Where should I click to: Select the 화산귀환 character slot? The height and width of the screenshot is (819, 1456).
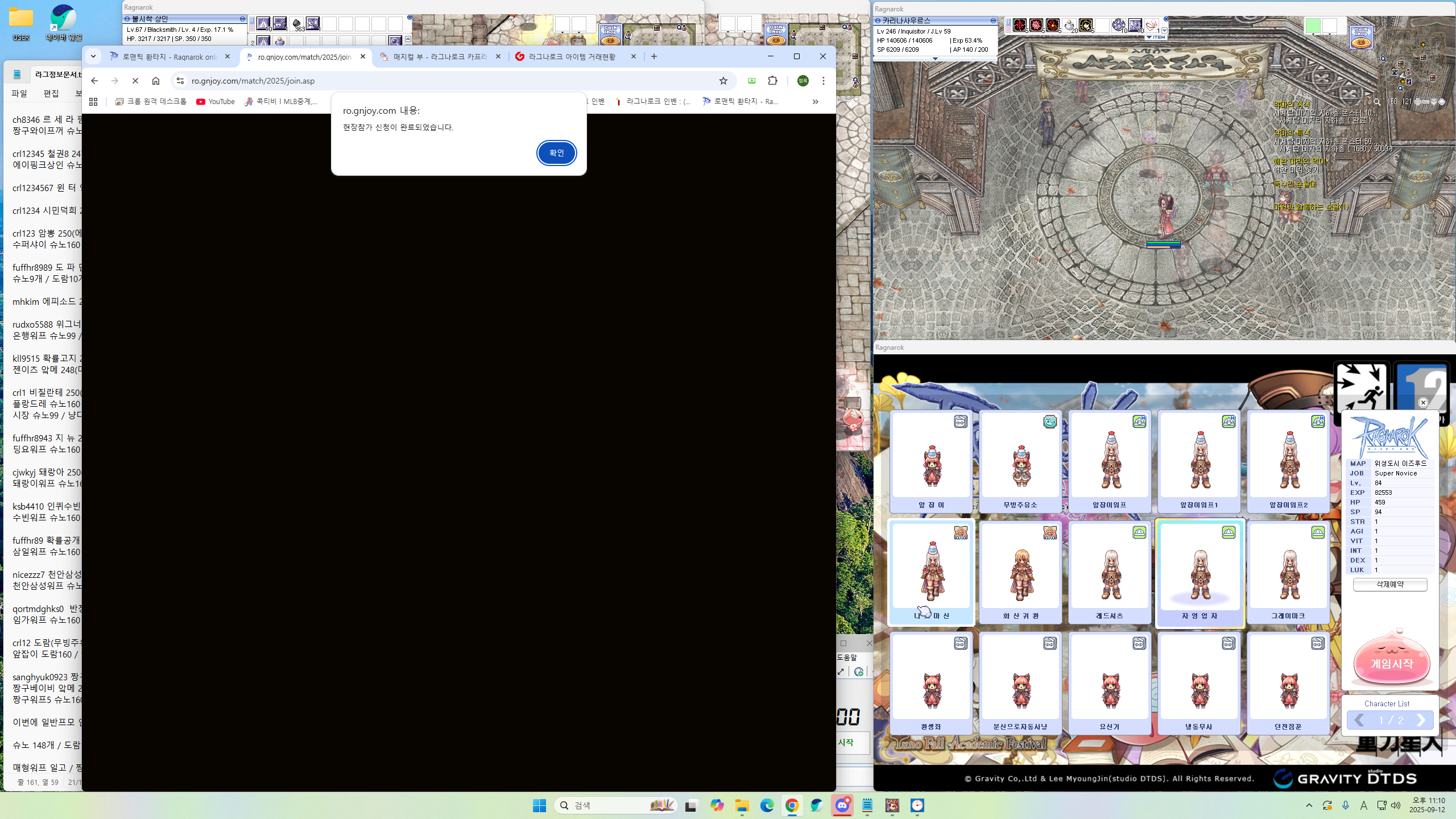(x=1020, y=573)
